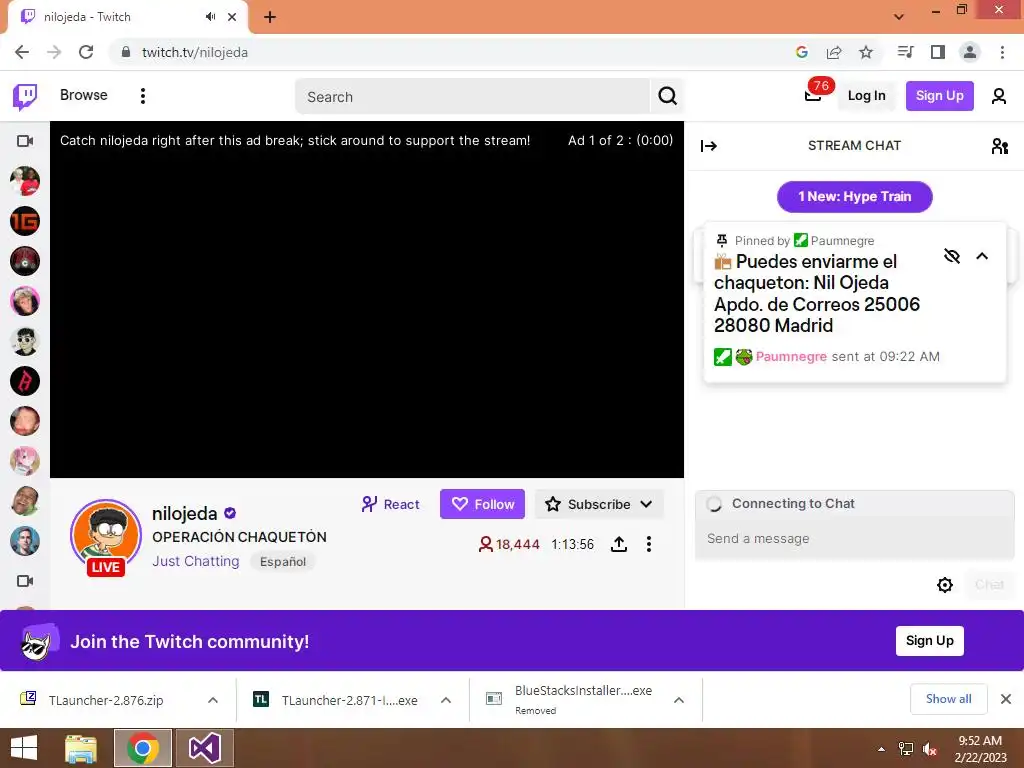Open Visual Studio from taskbar
Image resolution: width=1024 pixels, height=768 pixels.
[x=204, y=748]
